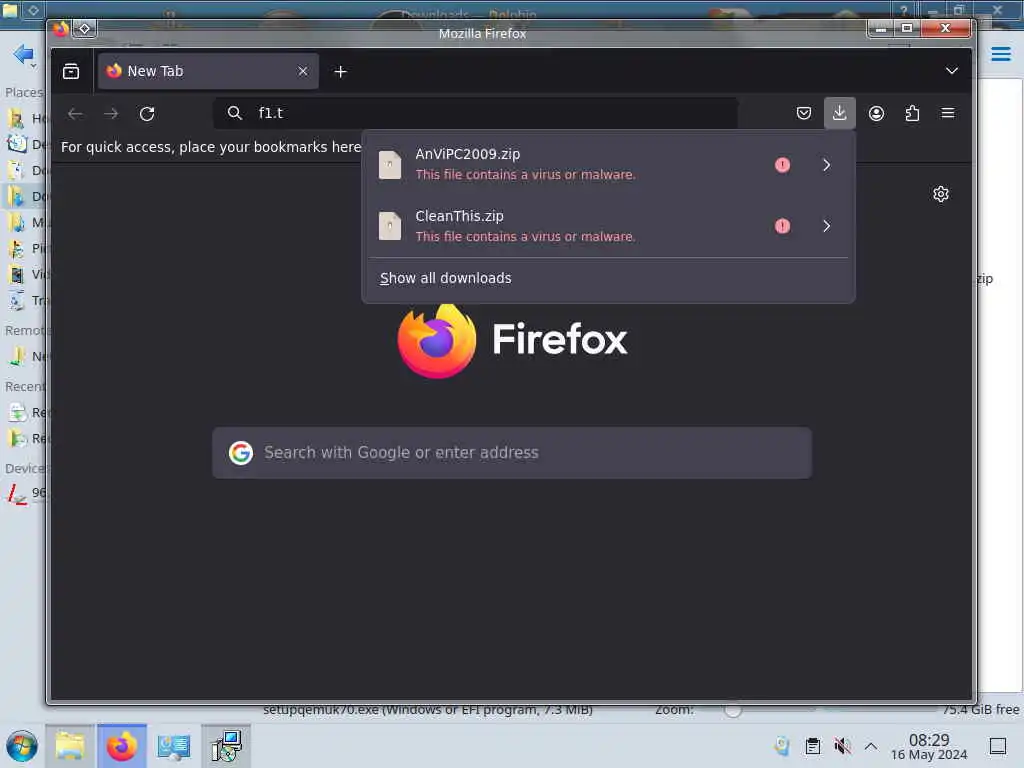Open a new tab with plus button
This screenshot has width=1024, height=768.
pyautogui.click(x=340, y=72)
